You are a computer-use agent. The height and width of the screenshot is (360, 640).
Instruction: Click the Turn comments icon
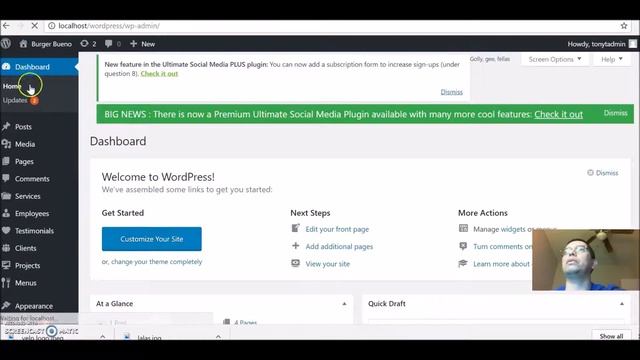pos(463,246)
